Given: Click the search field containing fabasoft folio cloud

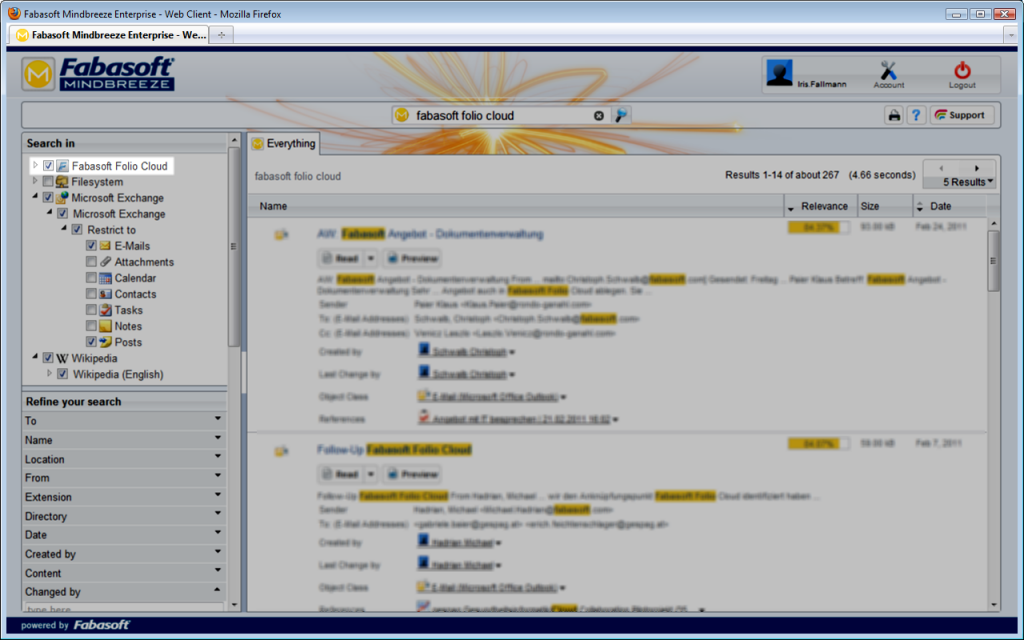Looking at the screenshot, I should (503, 116).
